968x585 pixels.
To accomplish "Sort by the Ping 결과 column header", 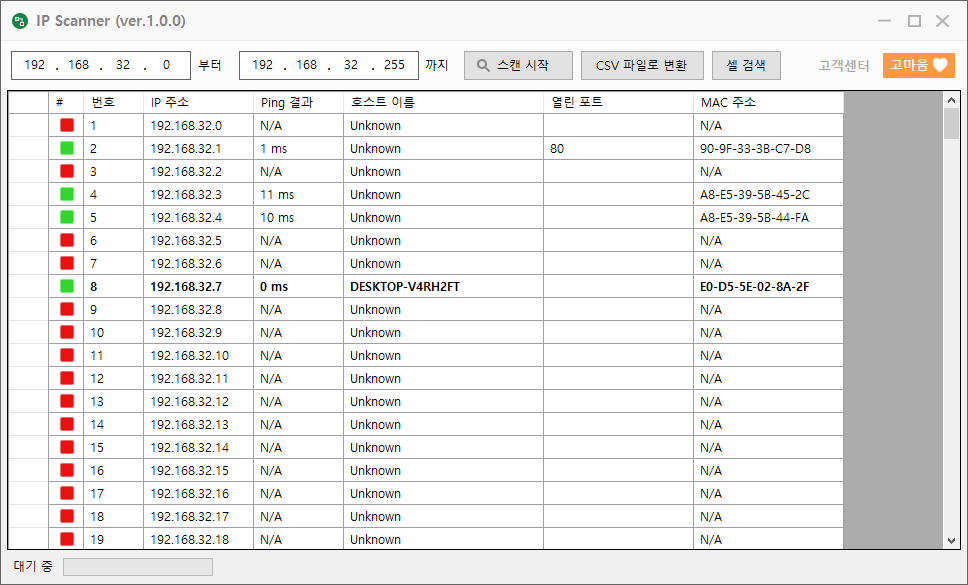I will (298, 102).
